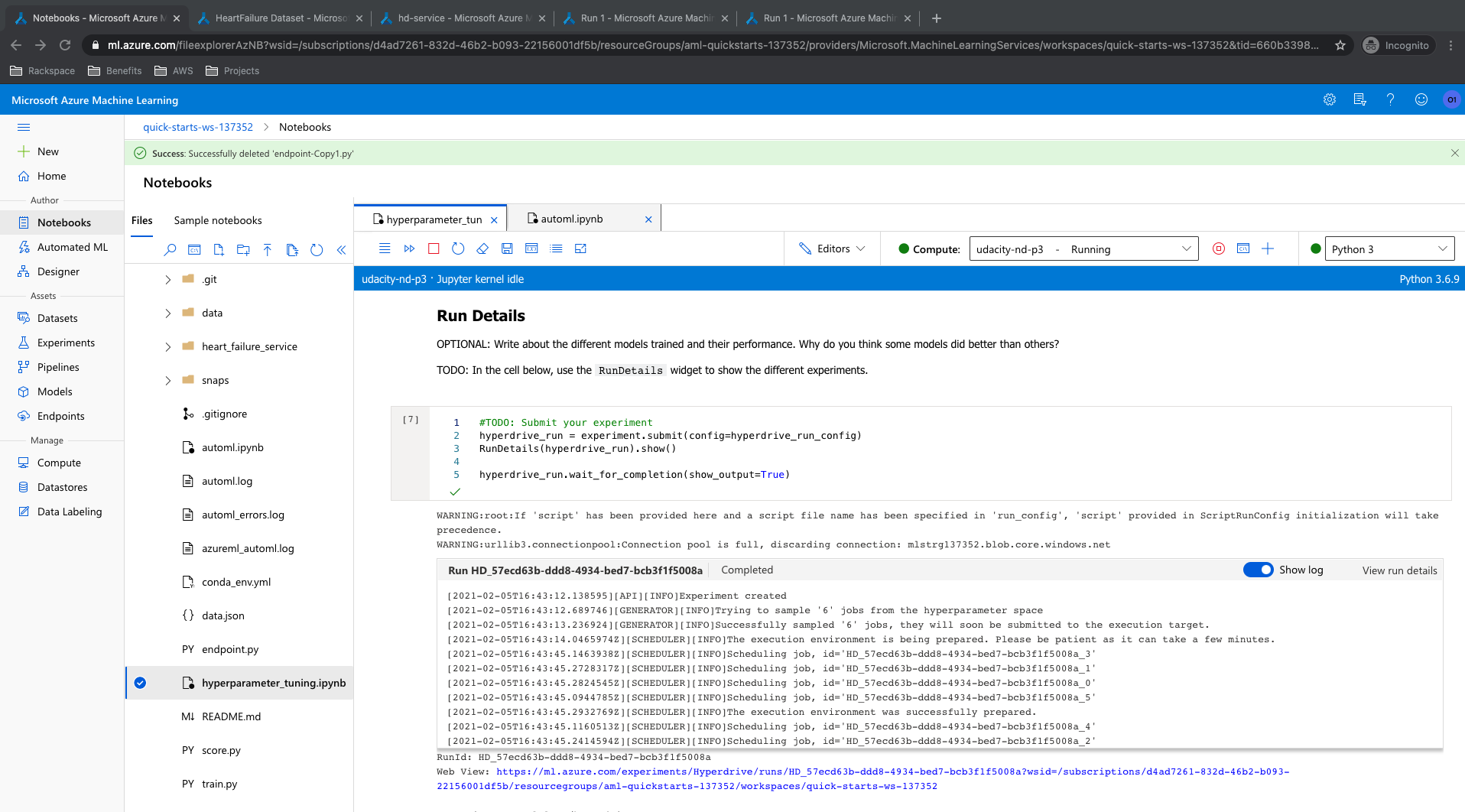This screenshot has height=812, width=1465.
Task: Click the clone/copy files icon
Action: [x=292, y=249]
